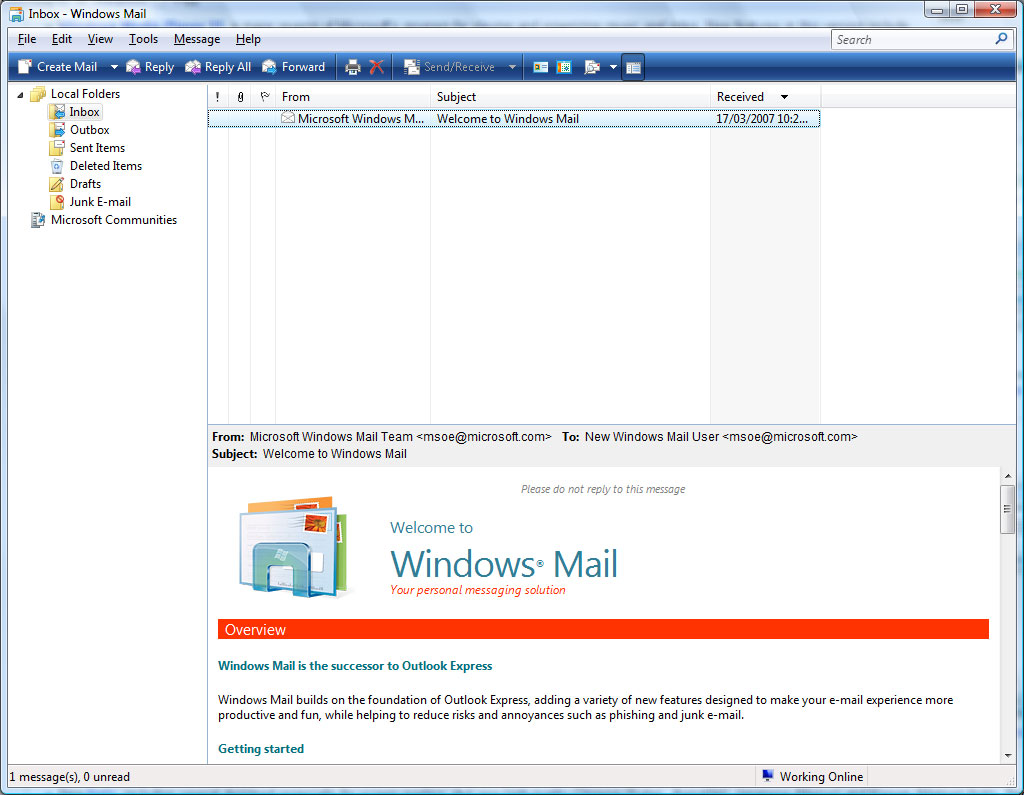Screen dimensions: 1024x795
Task: Reply to the selected message
Action: 150,67
